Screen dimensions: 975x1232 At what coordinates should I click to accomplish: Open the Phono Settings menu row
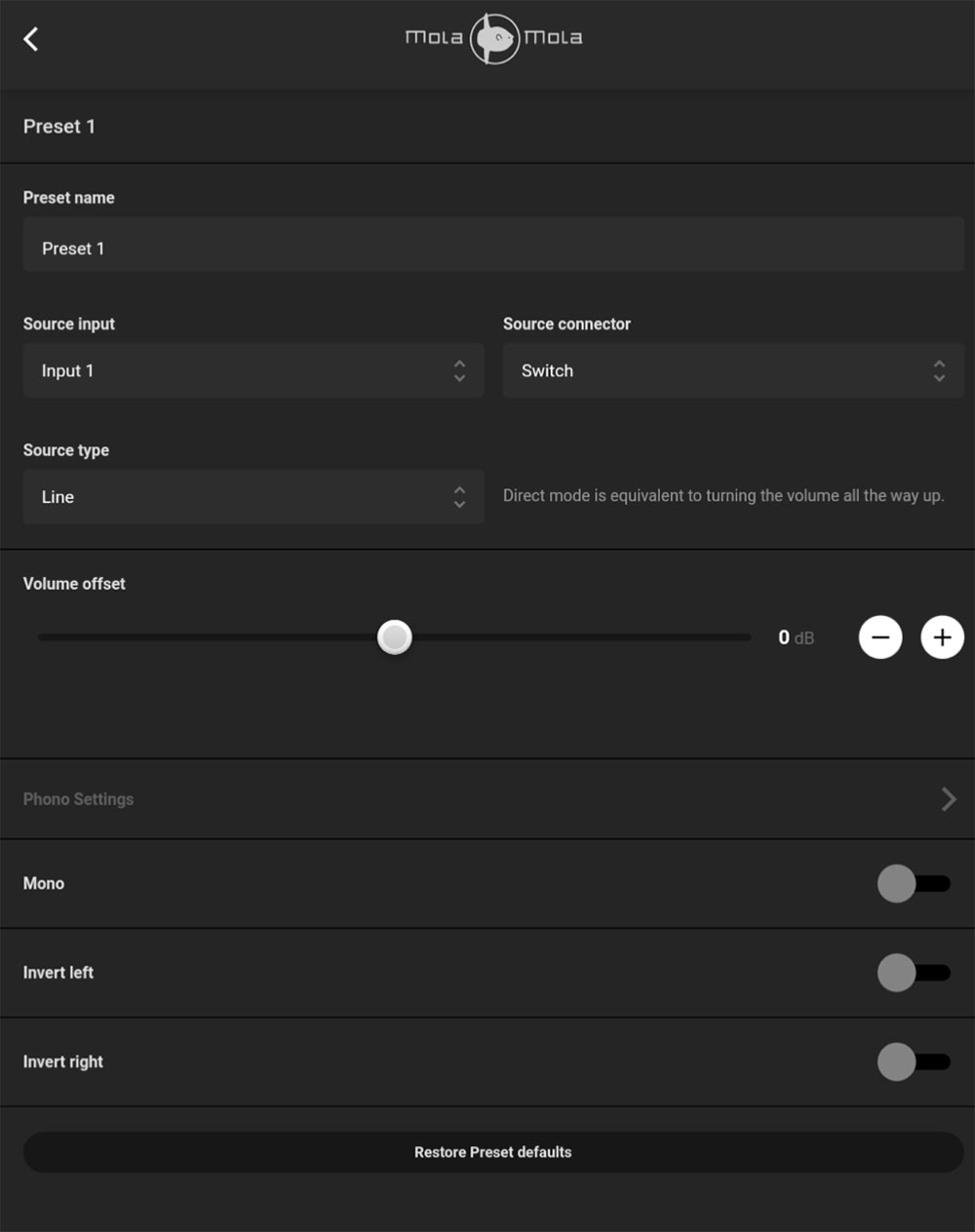pyautogui.click(x=468, y=799)
